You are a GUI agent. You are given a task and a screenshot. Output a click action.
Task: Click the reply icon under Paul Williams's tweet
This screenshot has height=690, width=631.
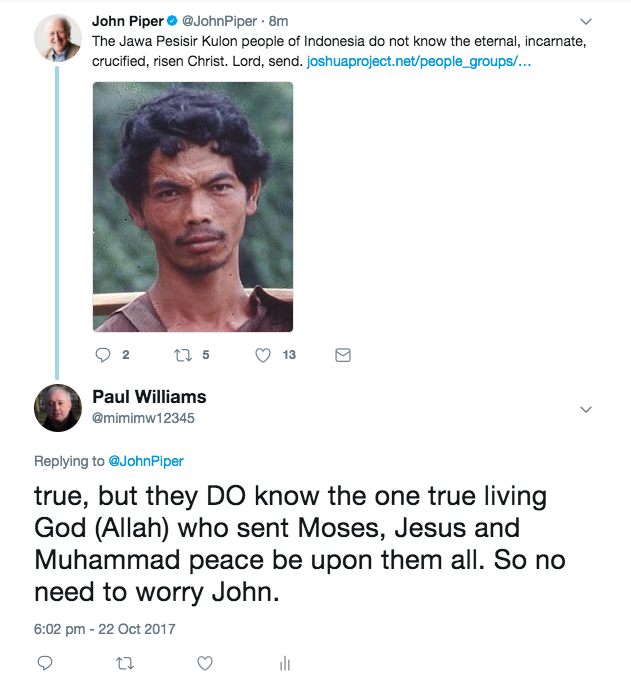[44, 663]
